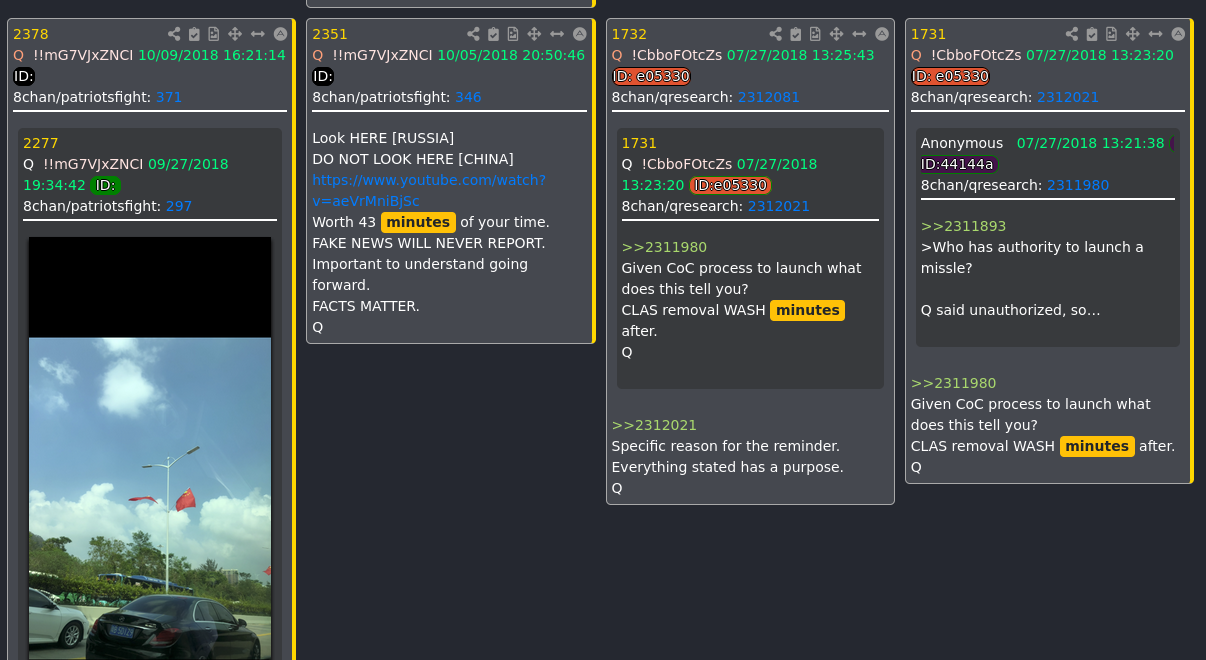The height and width of the screenshot is (660, 1206).
Task: Save post 2351 as image file
Action: [x=513, y=34]
